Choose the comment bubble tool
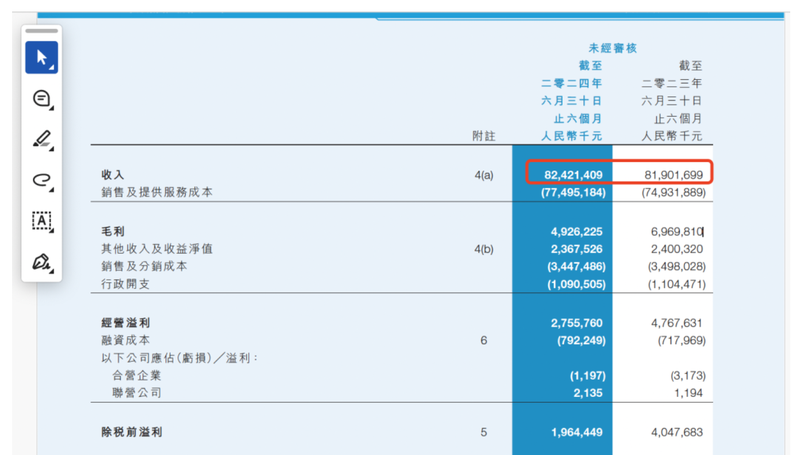 pos(41,99)
